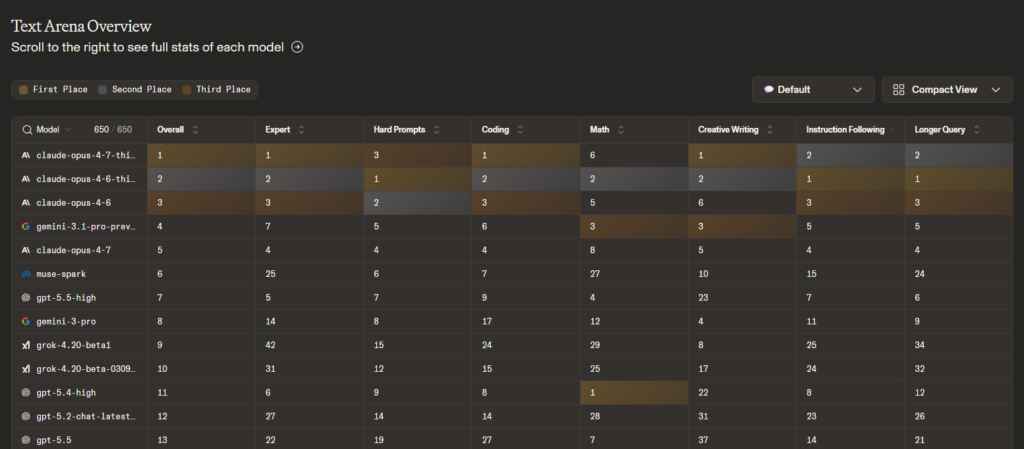Viewport: 1024px width, 449px height.
Task: Sort by Math column arrows
Action: pos(620,130)
